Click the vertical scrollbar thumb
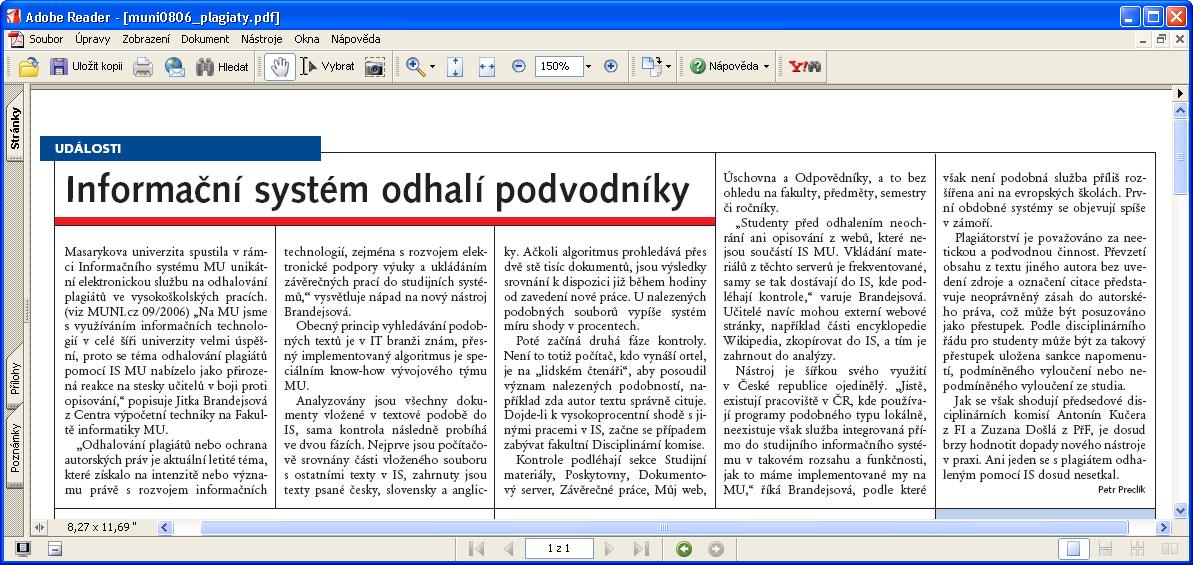Viewport: 1193px width, 565px height. pyautogui.click(x=1181, y=155)
